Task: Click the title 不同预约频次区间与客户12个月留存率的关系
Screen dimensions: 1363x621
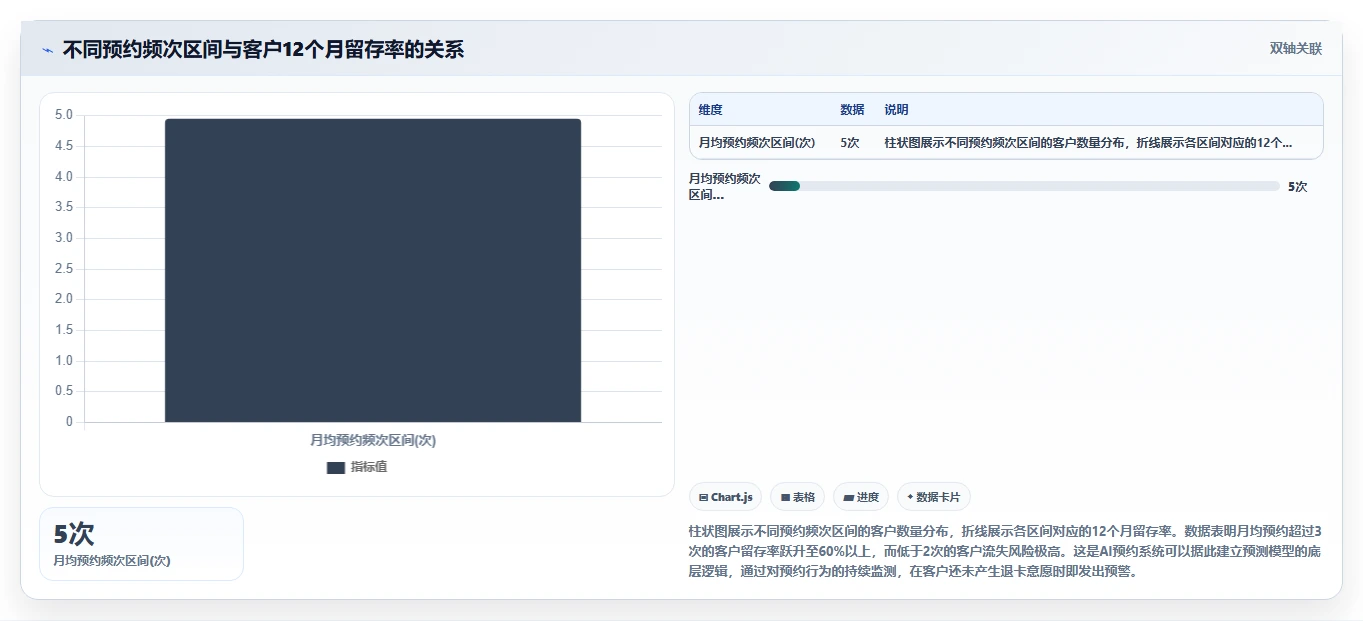Action: (263, 49)
